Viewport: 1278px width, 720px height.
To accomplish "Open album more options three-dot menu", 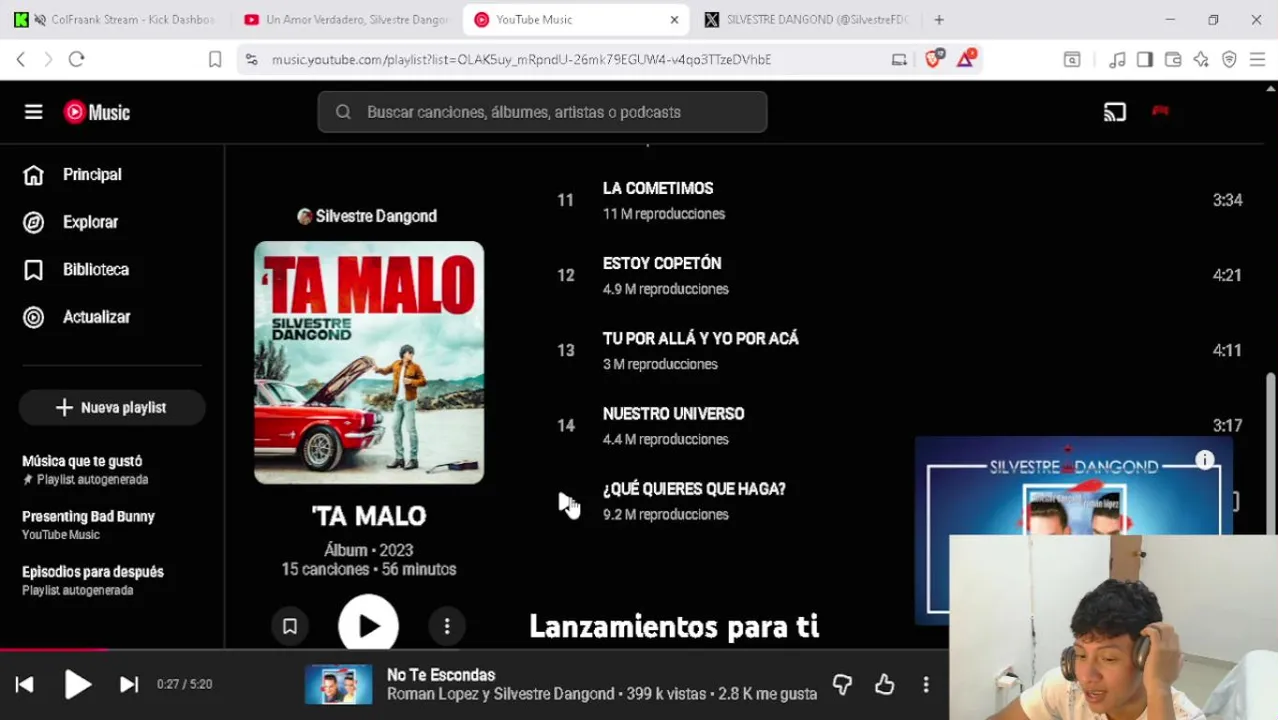I will click(x=447, y=626).
